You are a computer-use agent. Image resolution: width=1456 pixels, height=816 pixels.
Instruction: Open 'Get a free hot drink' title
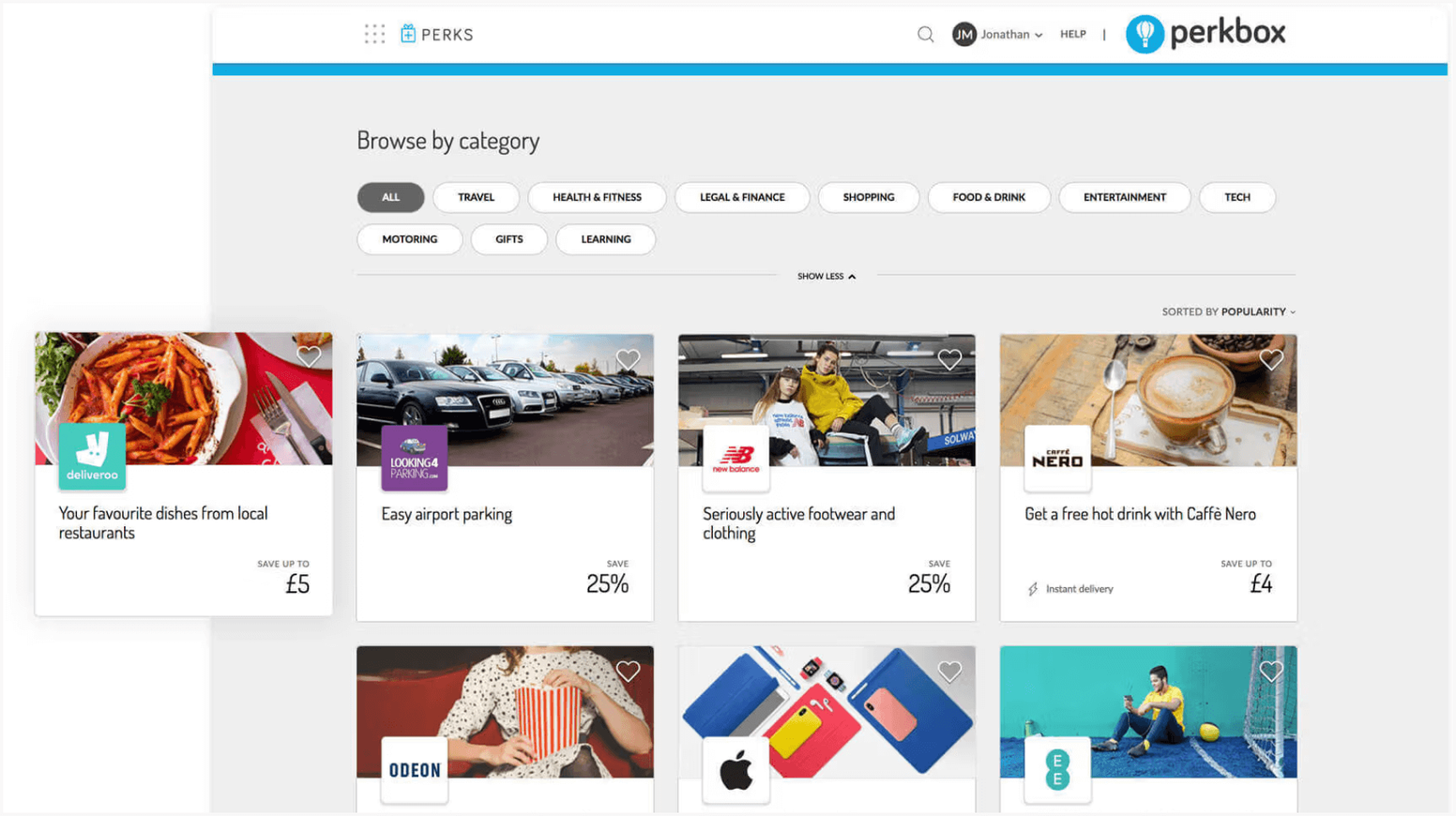pyautogui.click(x=1140, y=514)
